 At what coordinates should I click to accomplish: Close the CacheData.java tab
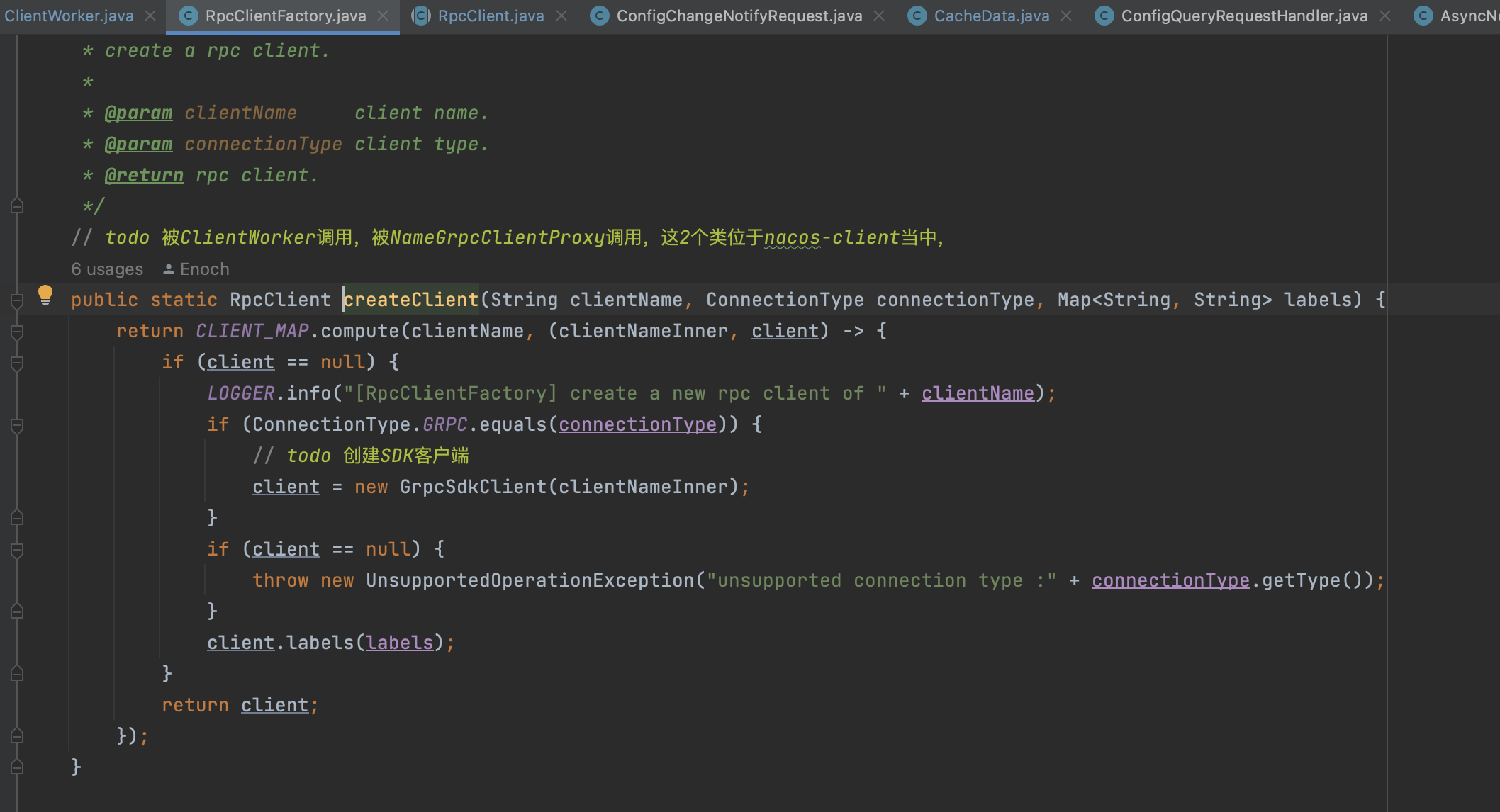coord(1066,16)
